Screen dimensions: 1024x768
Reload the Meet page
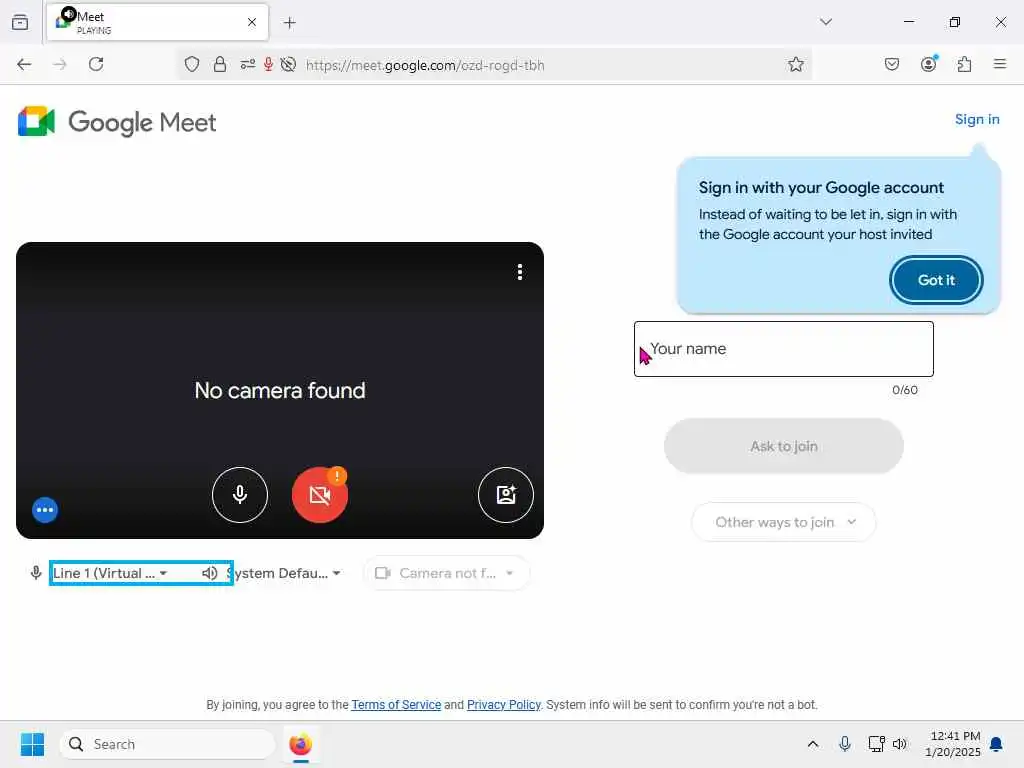coord(96,64)
